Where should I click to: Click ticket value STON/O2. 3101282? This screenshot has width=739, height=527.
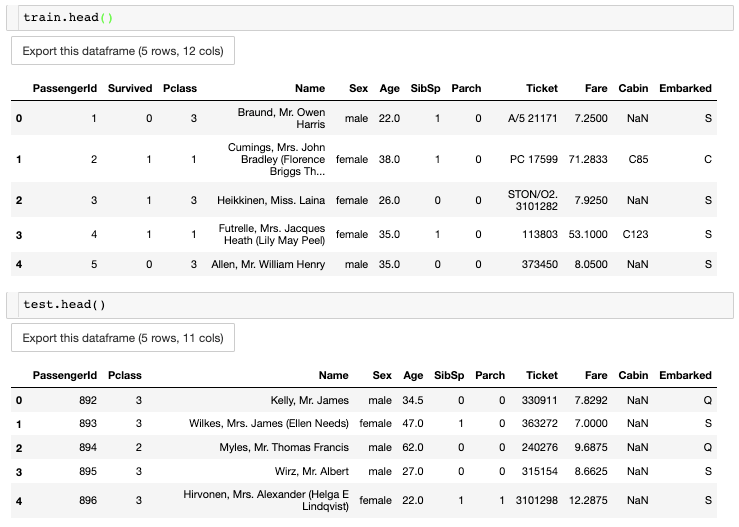pyautogui.click(x=533, y=200)
